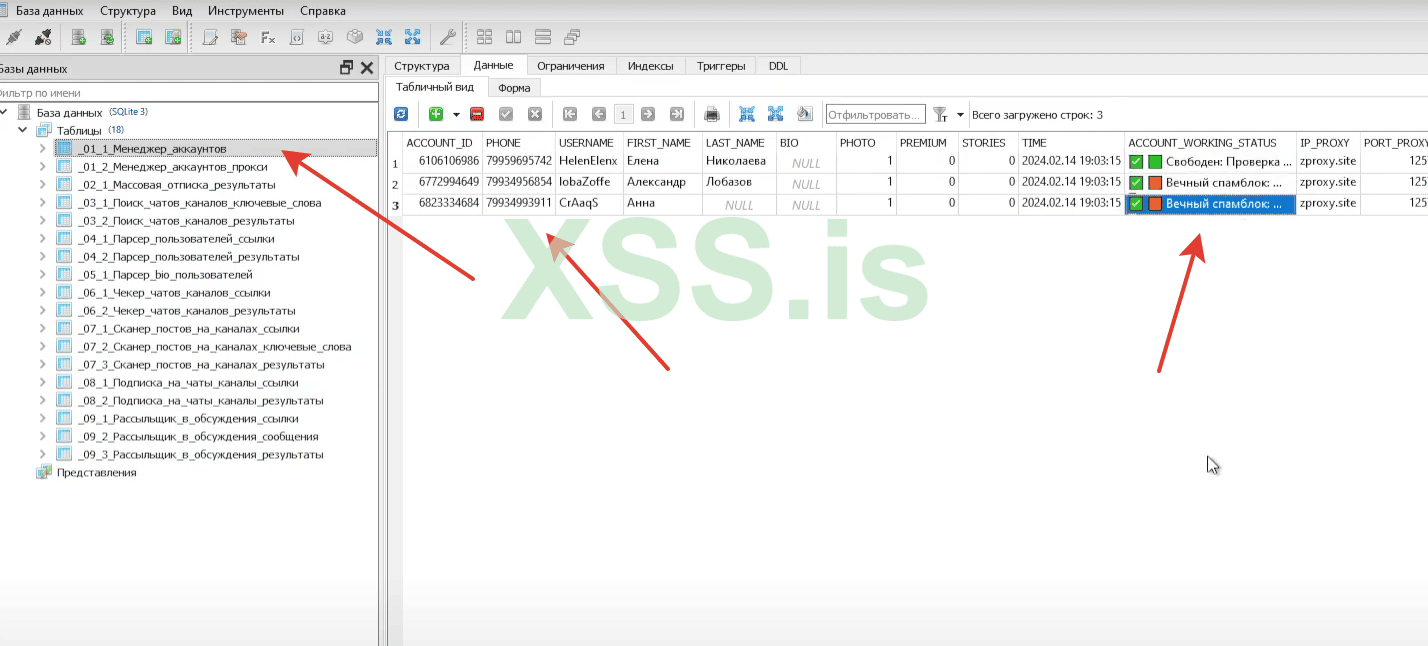Delete selected row with red minus icon

click(477, 114)
